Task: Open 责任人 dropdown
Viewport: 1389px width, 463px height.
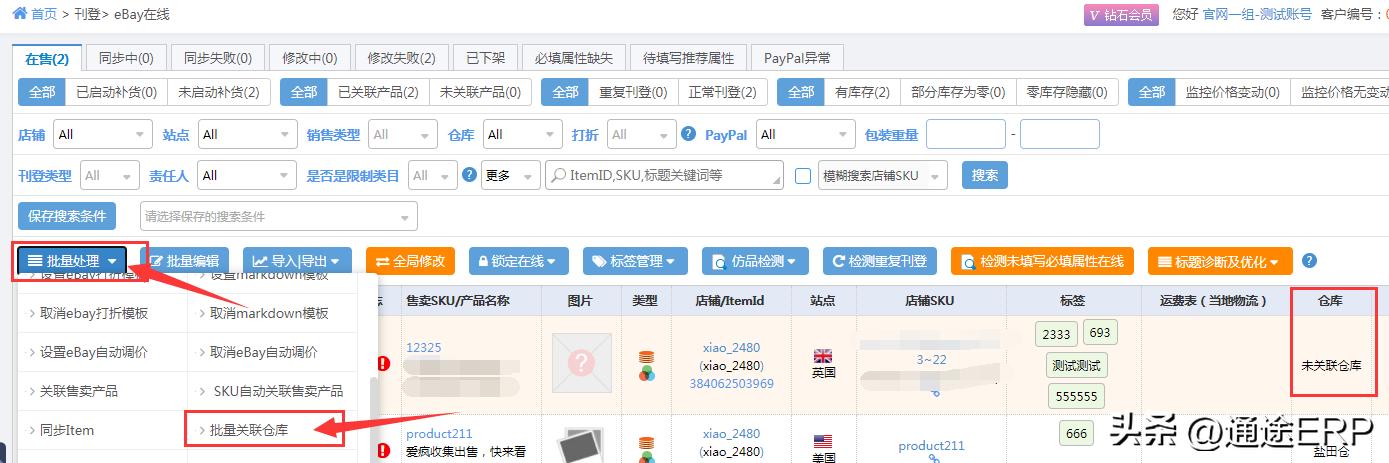Action: click(246, 175)
